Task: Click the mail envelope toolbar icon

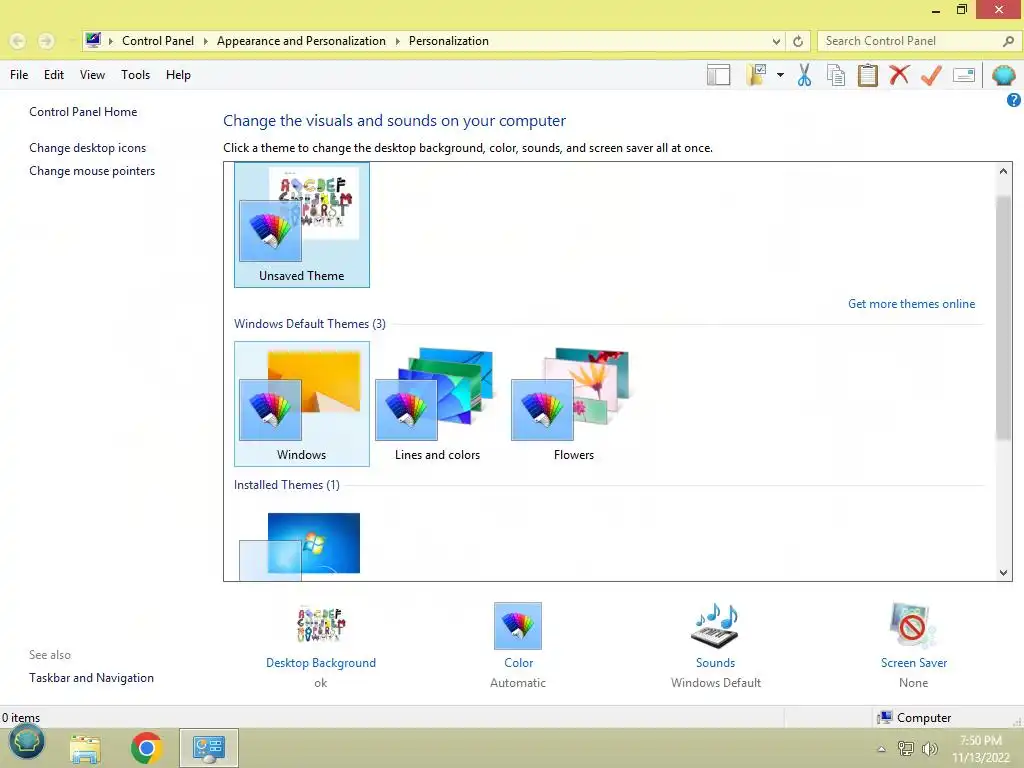Action: [964, 75]
